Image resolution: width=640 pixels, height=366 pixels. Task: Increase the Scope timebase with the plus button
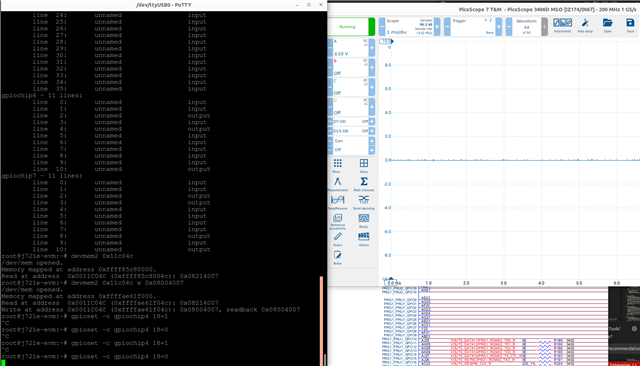coord(437,27)
